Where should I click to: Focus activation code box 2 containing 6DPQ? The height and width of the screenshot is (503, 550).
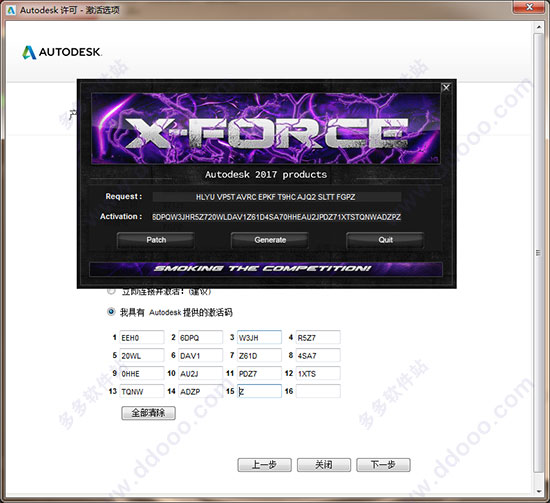click(x=200, y=337)
